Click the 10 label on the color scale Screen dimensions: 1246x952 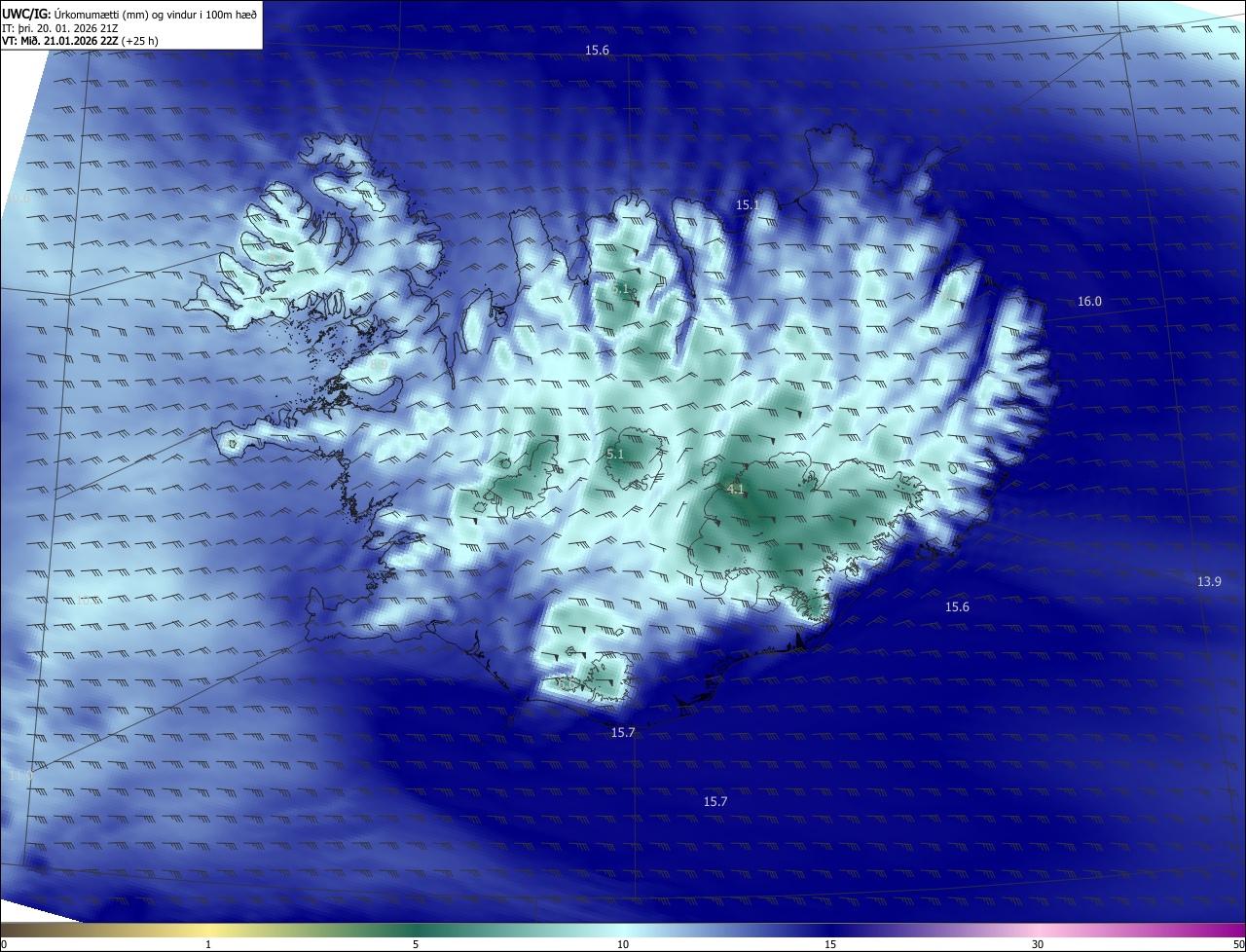tap(623, 945)
